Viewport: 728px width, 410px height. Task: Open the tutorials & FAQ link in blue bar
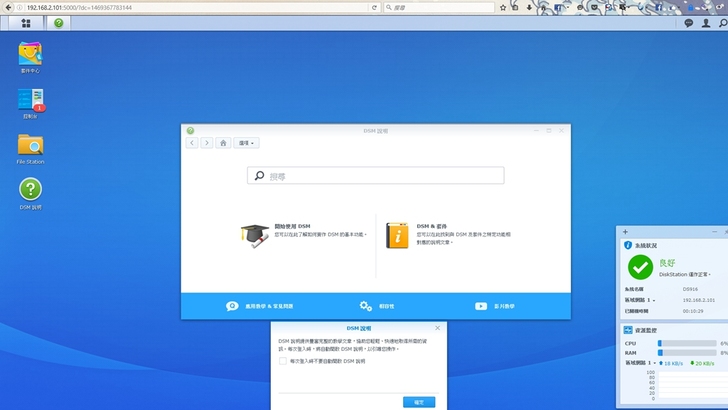click(x=260, y=306)
